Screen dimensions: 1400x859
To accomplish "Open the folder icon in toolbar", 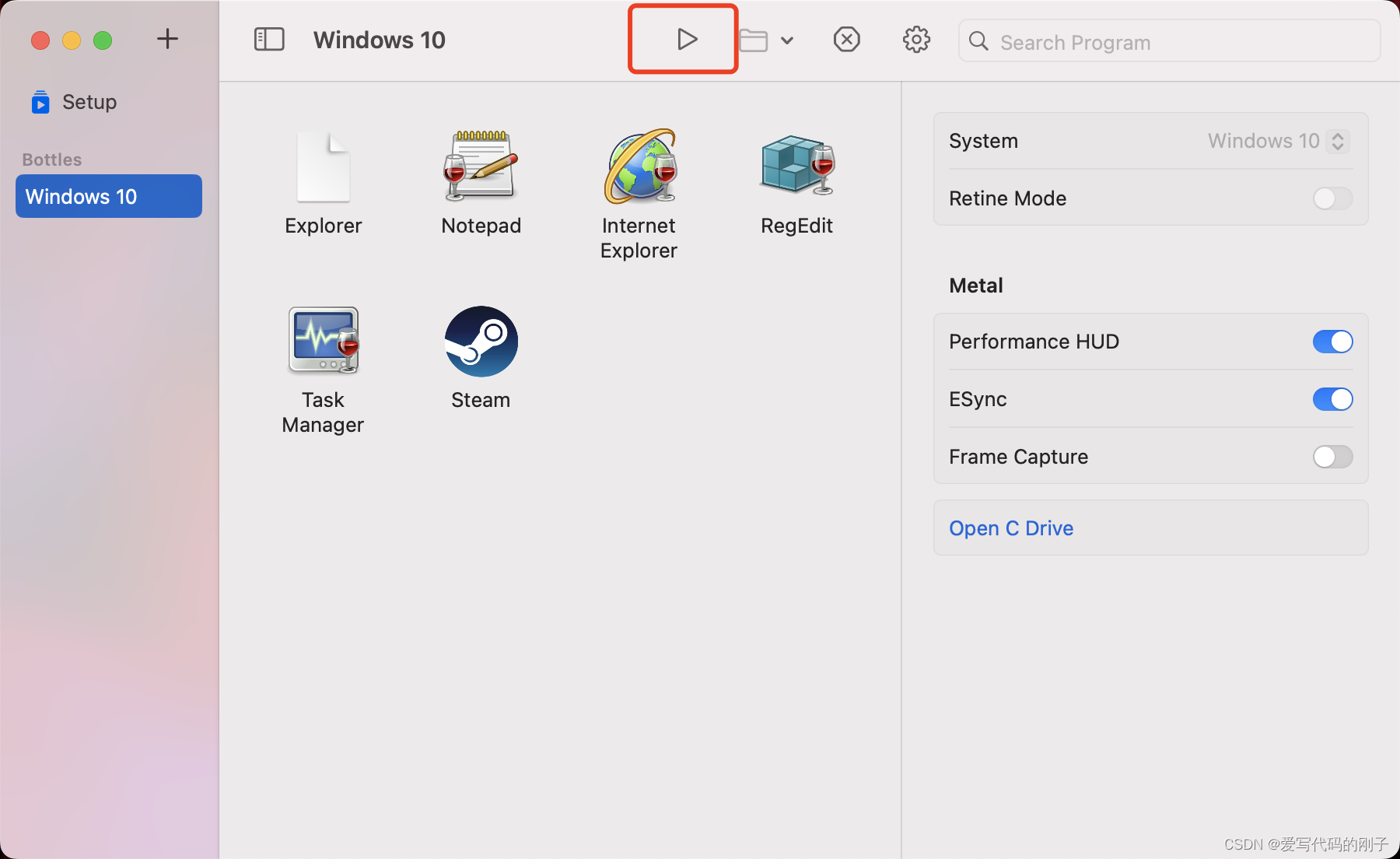I will 753,40.
